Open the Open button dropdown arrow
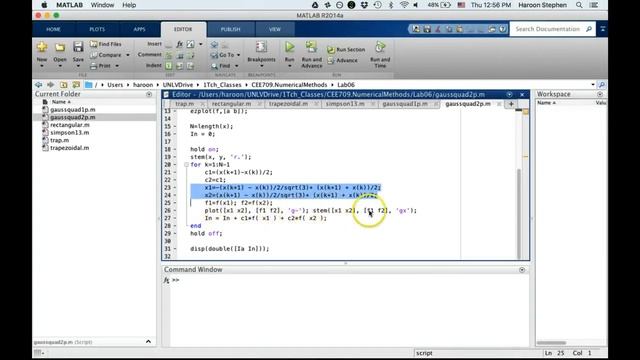 click(x=60, y=66)
